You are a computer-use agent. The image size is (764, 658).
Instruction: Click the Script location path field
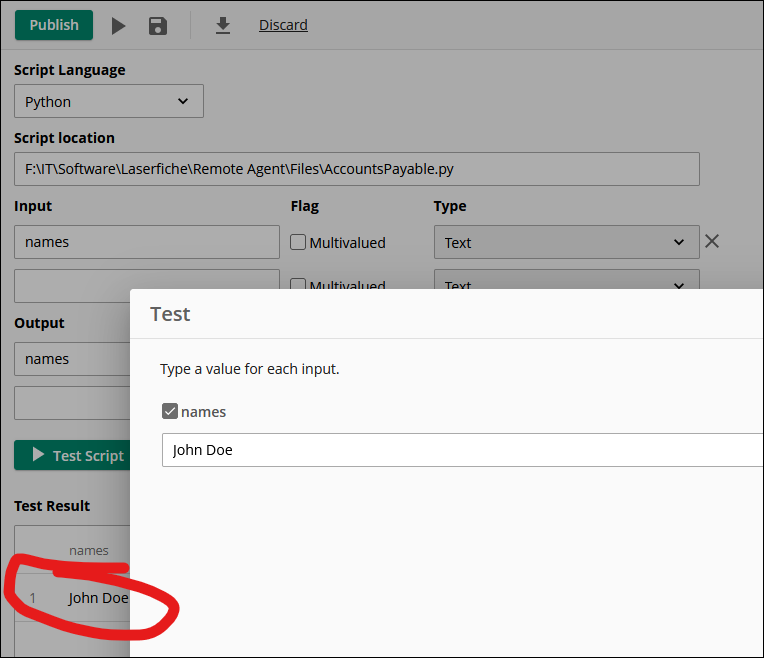point(356,169)
